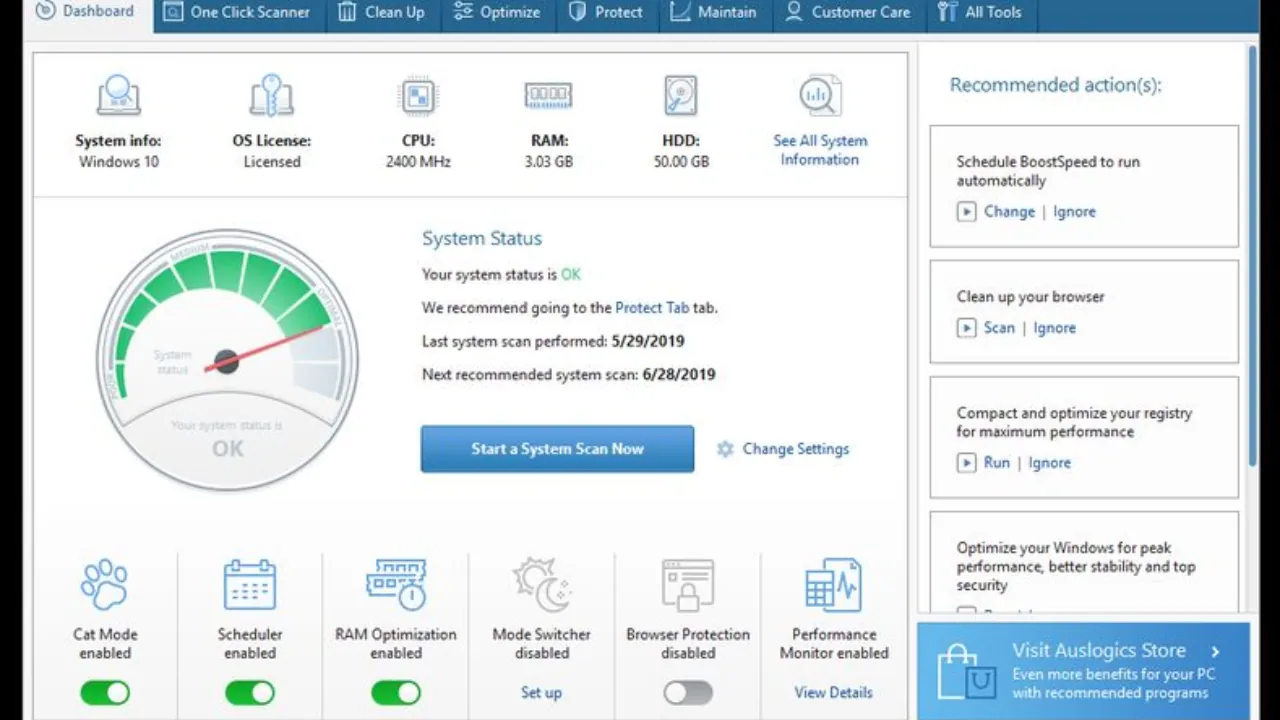Click the Mode Switcher sun-moon icon
The height and width of the screenshot is (720, 1280).
(541, 586)
